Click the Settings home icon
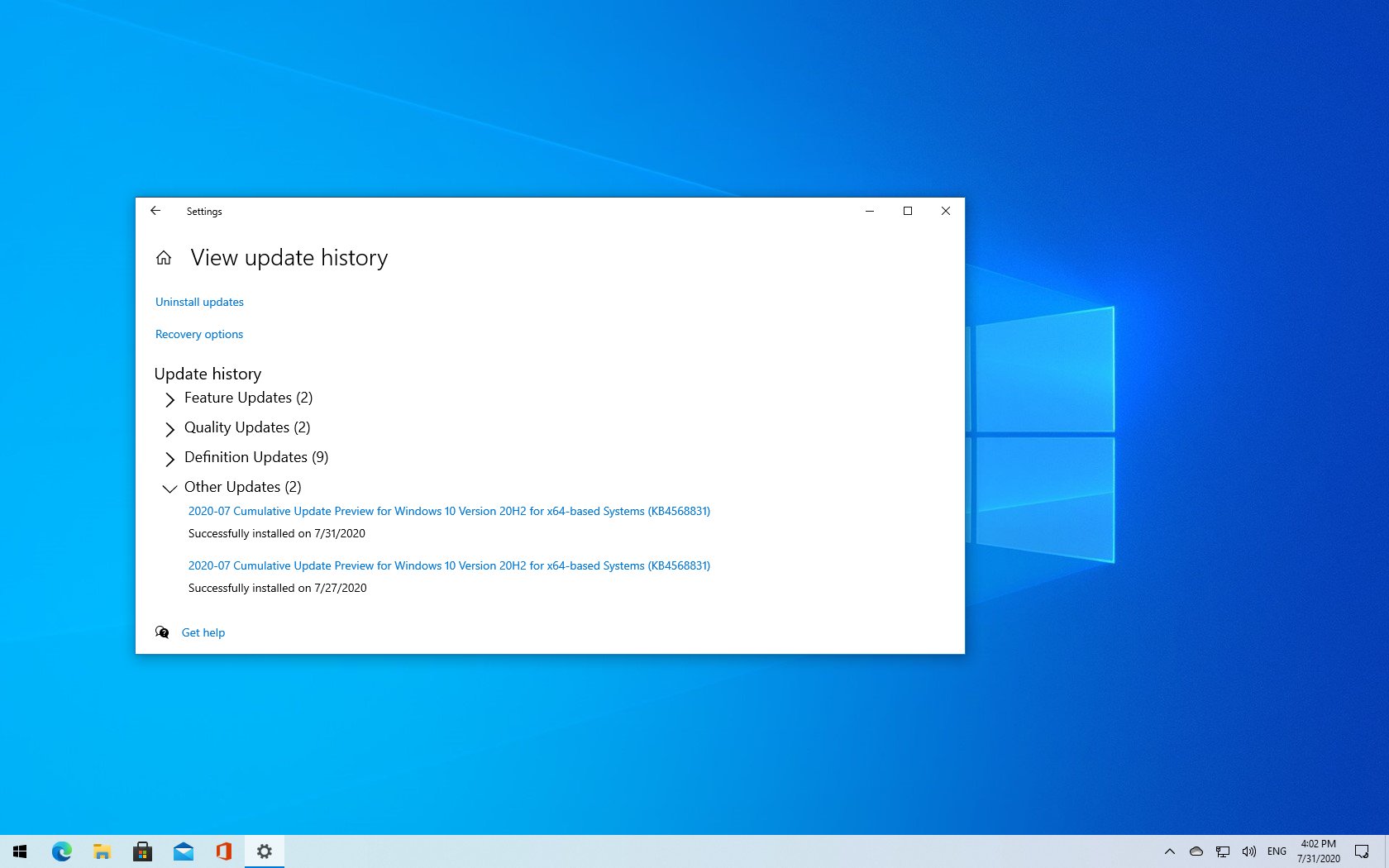The image size is (1389, 868). tap(163, 257)
